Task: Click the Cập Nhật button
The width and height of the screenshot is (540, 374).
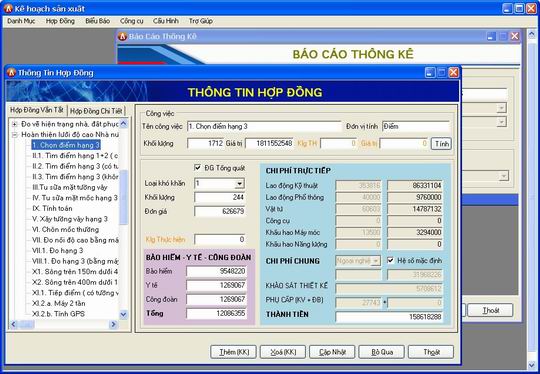Action: (332, 352)
